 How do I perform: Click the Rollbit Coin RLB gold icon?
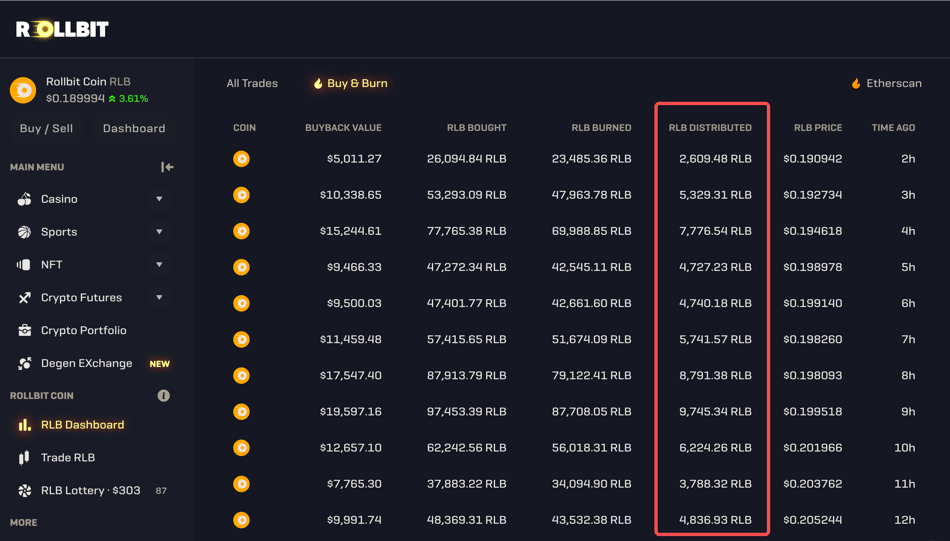pos(23,90)
